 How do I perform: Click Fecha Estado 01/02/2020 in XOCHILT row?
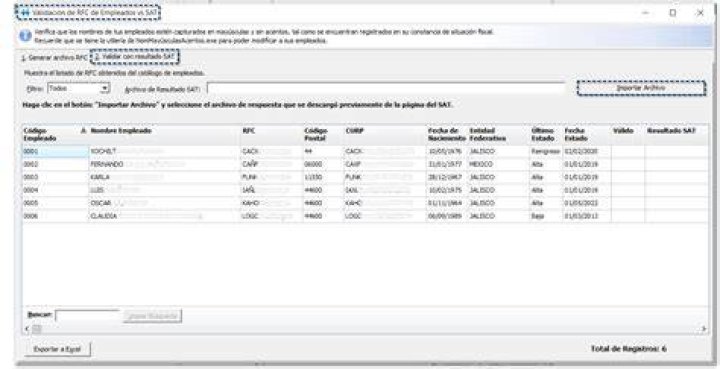point(587,151)
